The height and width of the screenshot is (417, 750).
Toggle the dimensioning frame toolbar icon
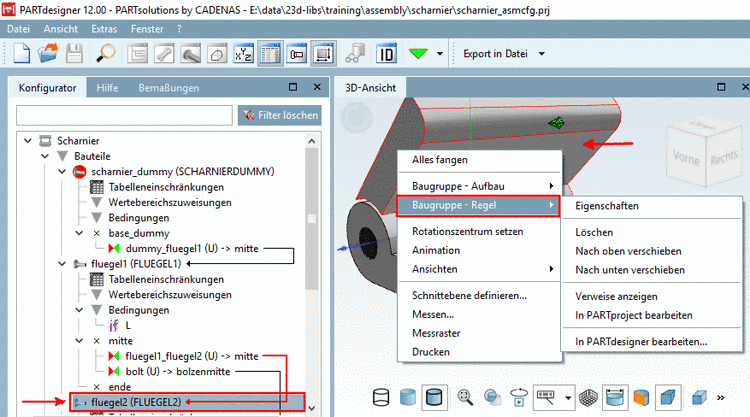click(x=323, y=54)
